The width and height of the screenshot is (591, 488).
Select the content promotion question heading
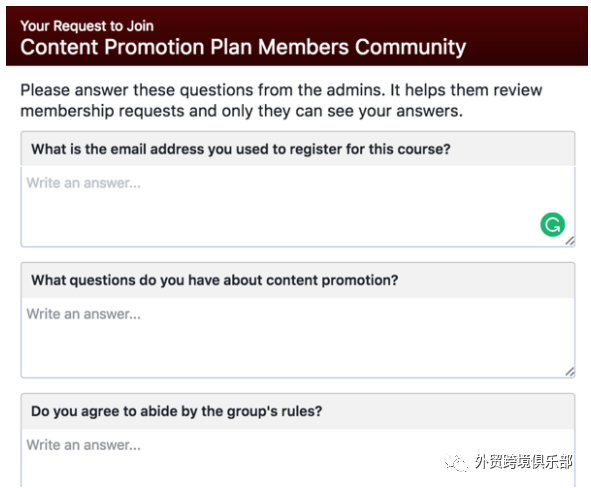[x=214, y=280]
